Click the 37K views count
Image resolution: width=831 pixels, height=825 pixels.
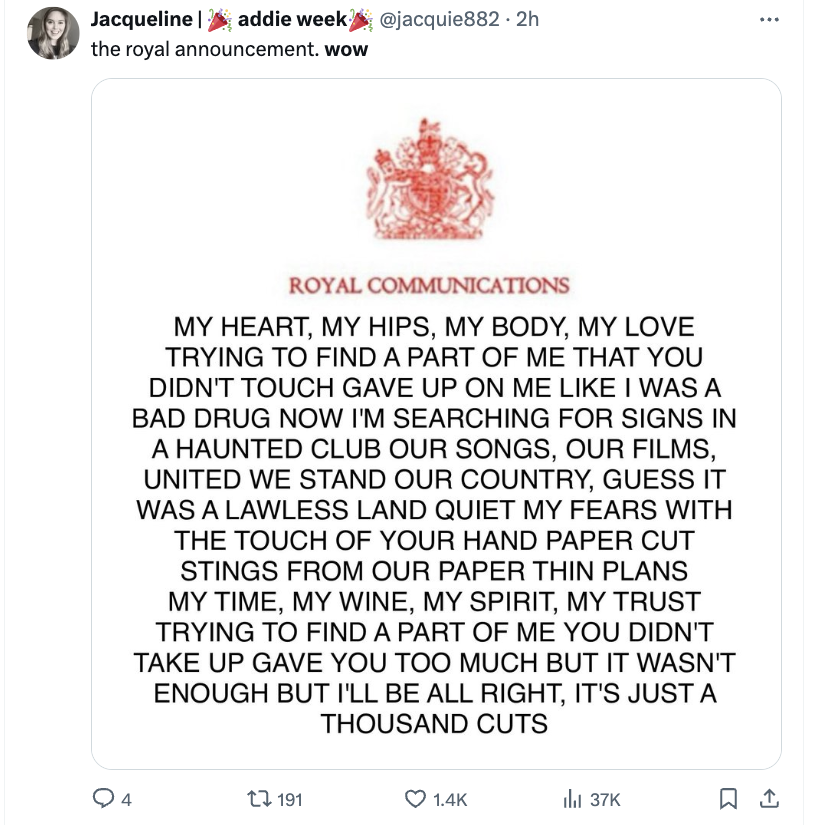[x=605, y=799]
